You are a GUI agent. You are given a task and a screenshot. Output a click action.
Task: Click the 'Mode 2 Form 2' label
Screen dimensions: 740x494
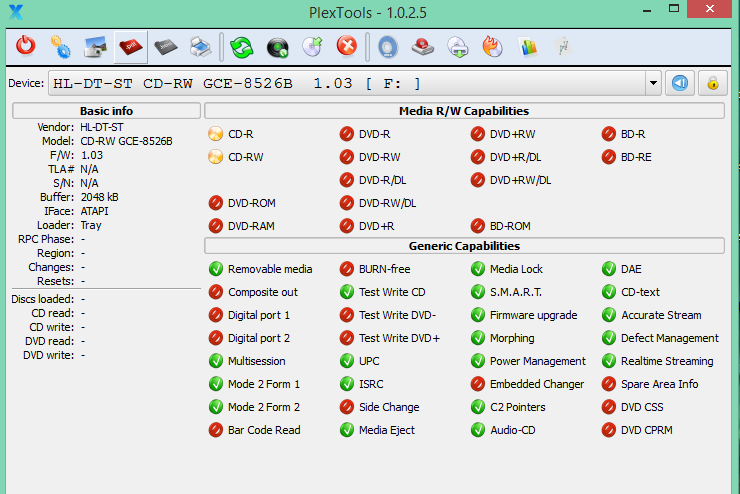coord(264,407)
